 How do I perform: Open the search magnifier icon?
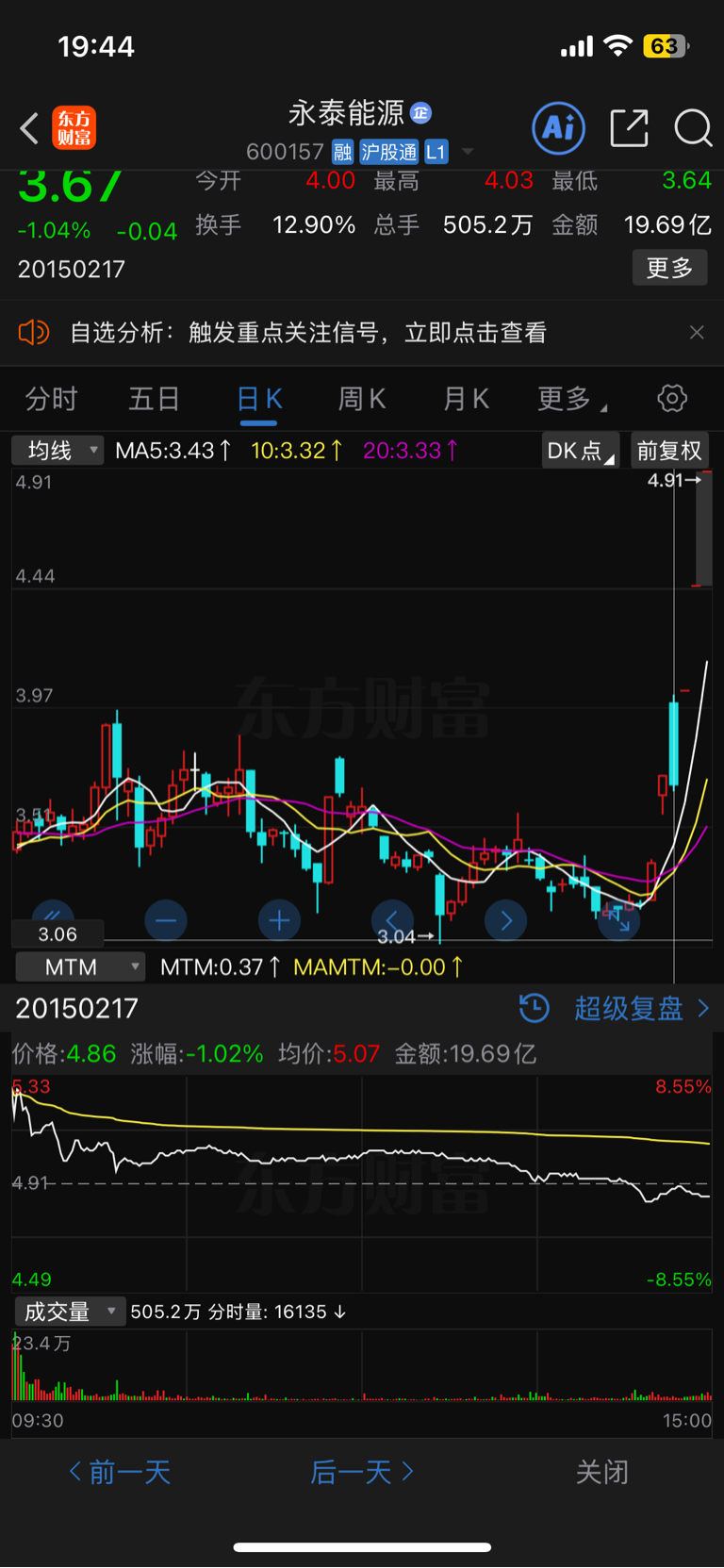(693, 128)
